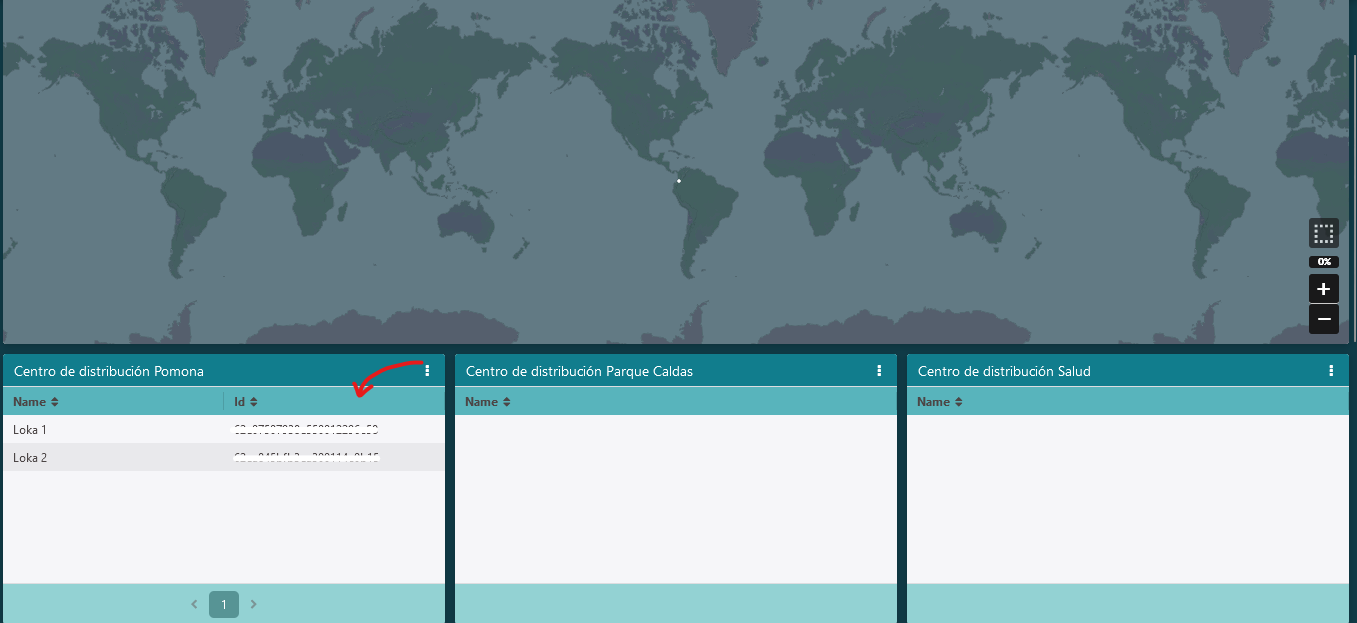Screen dimensions: 1357x623
Task: Open Centro de distribución Salud options menu
Action: point(1331,371)
